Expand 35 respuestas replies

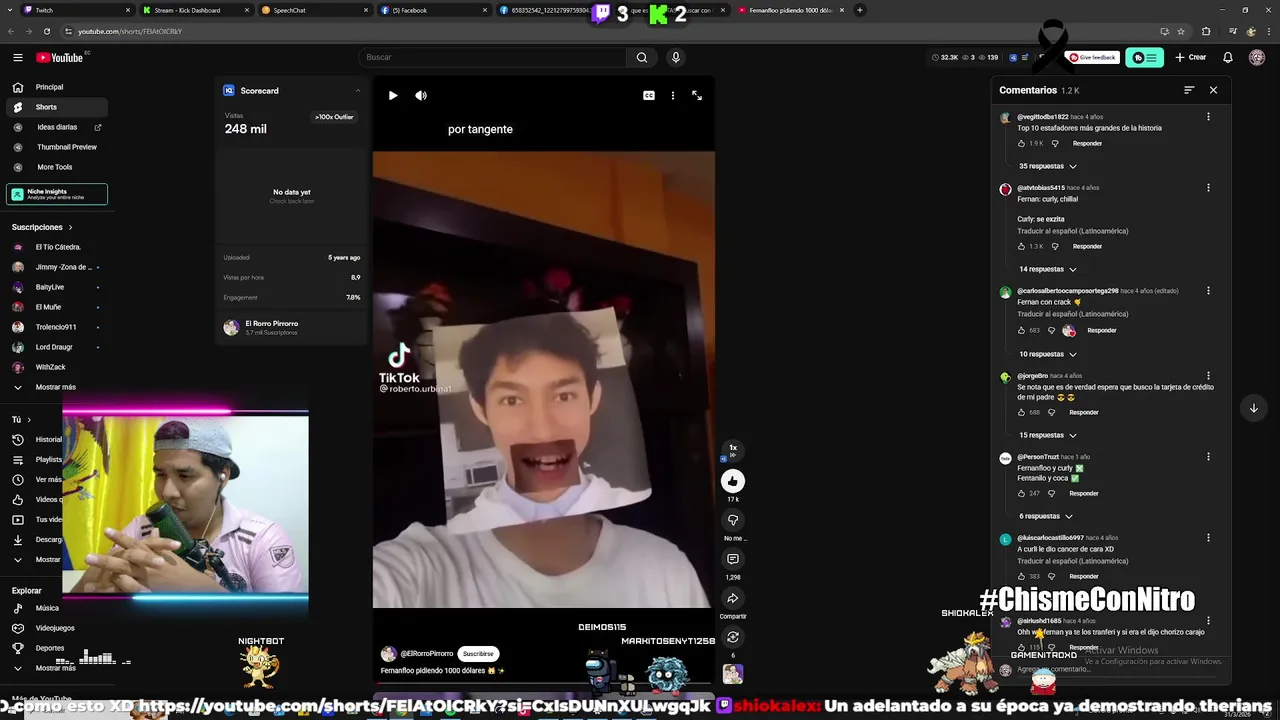pyautogui.click(x=1048, y=166)
